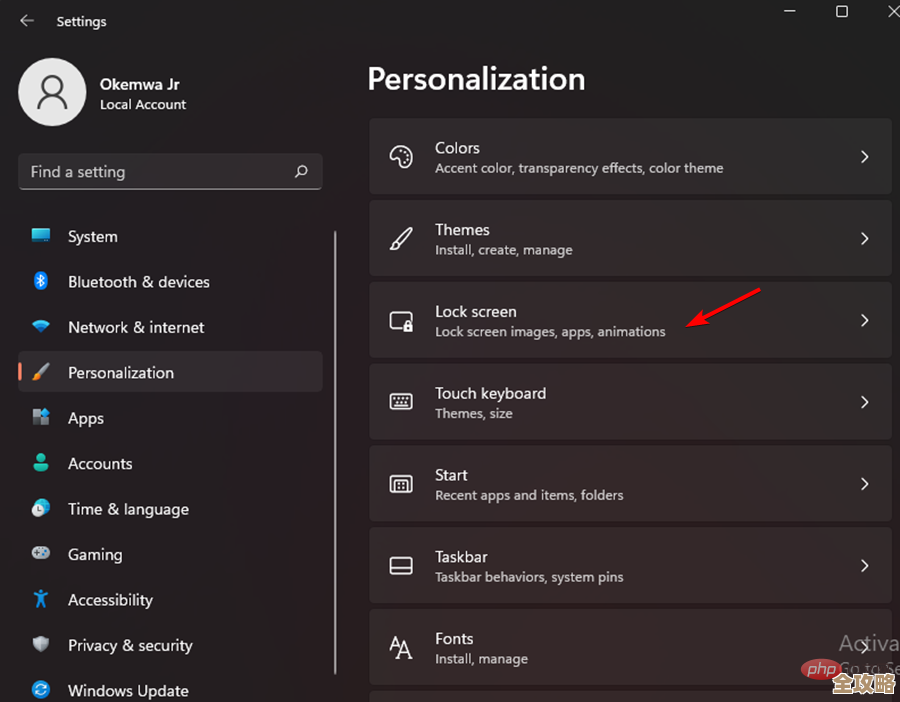Switch to the Apps section
Image resolution: width=900 pixels, height=702 pixels.
[x=85, y=418]
